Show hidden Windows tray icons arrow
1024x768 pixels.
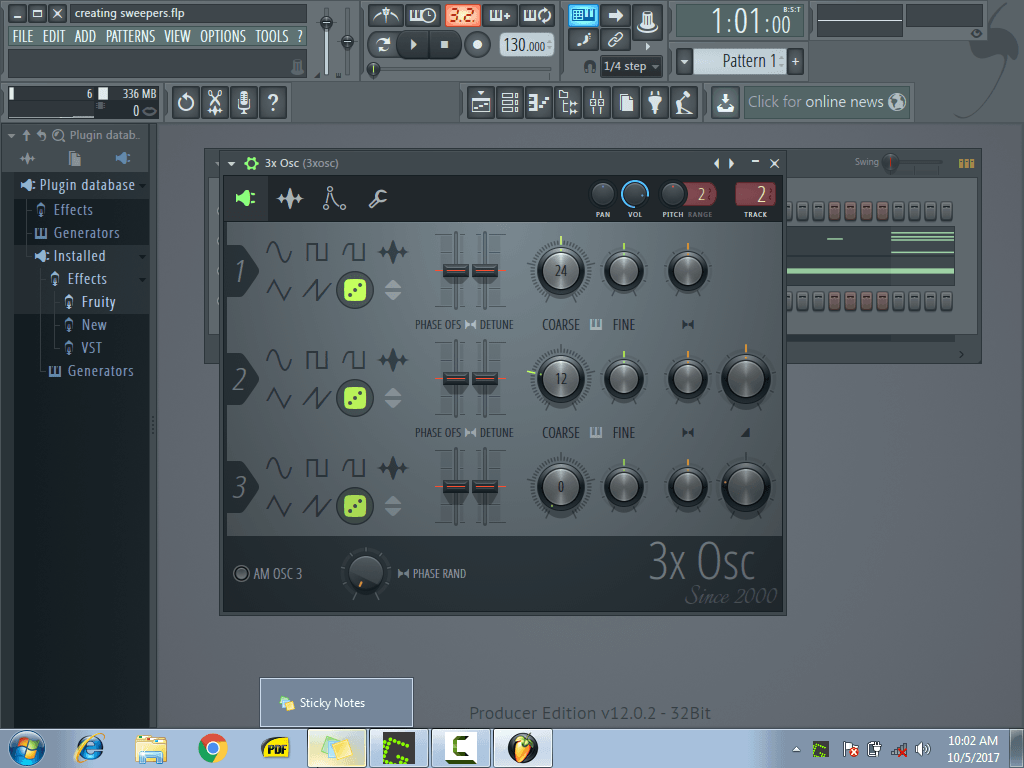tap(796, 749)
